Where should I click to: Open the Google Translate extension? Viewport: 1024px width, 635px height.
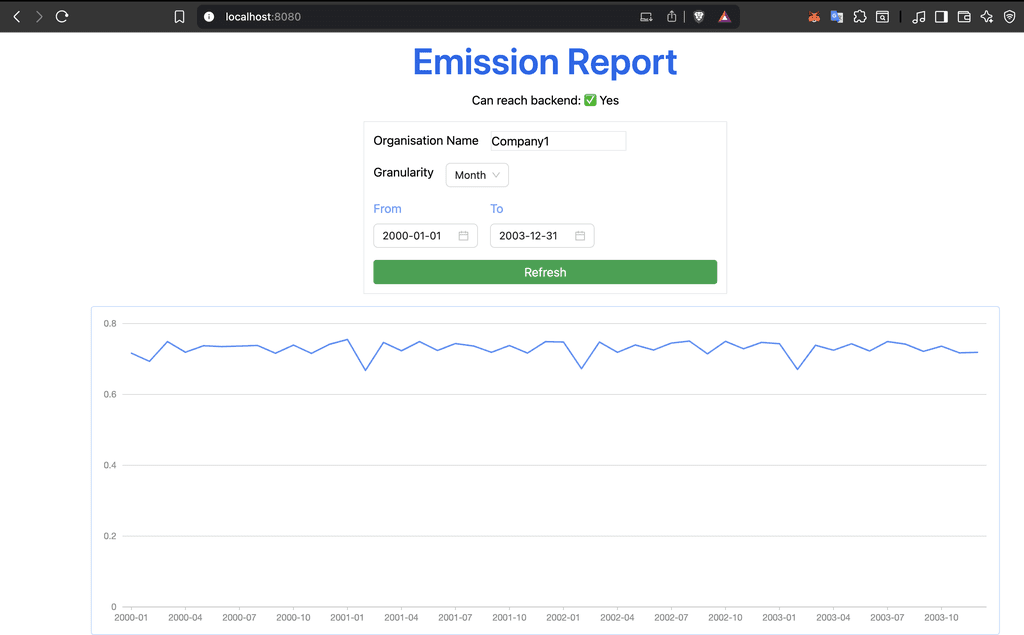click(837, 17)
